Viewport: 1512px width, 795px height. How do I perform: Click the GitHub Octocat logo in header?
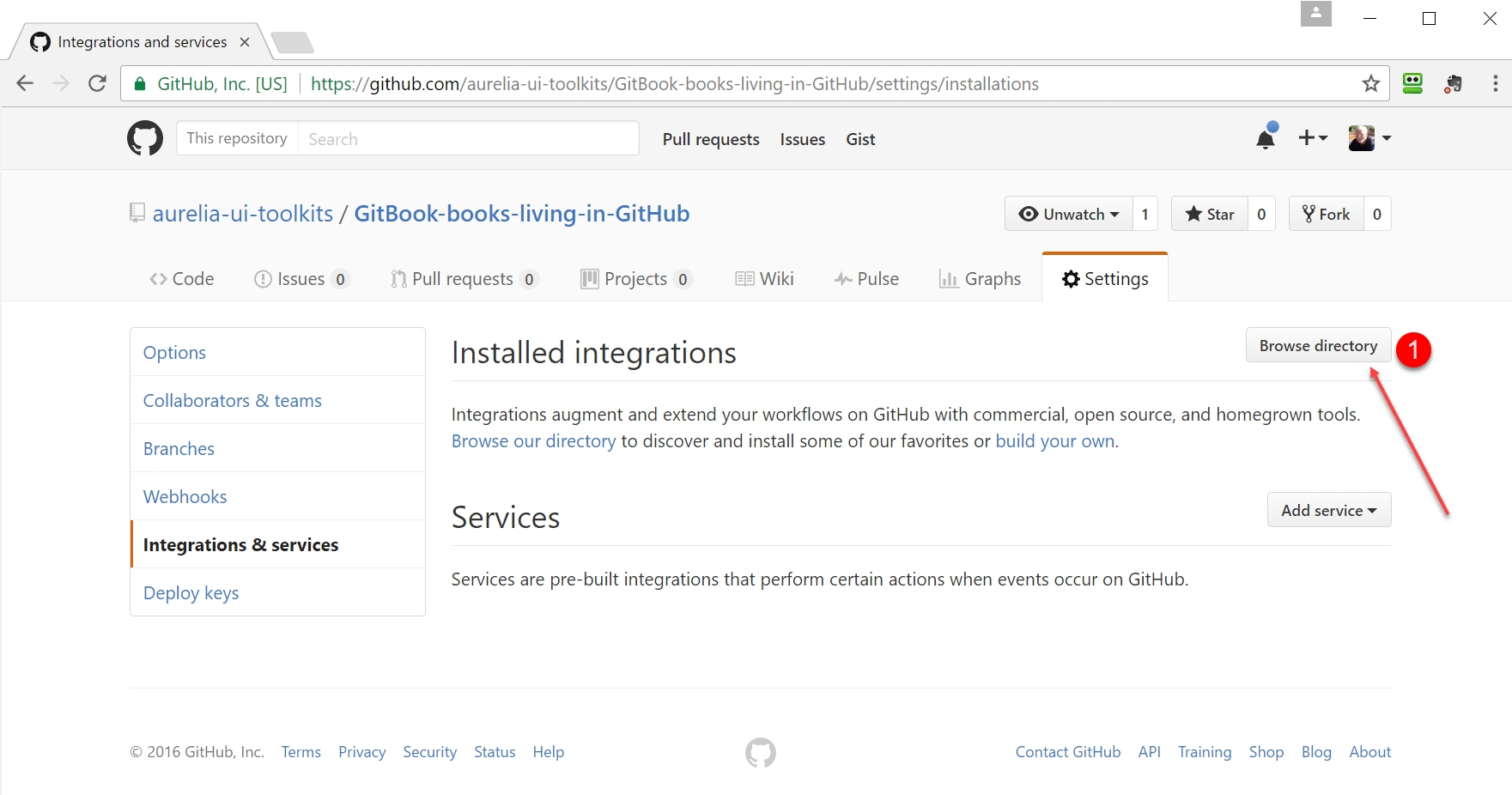click(x=145, y=138)
